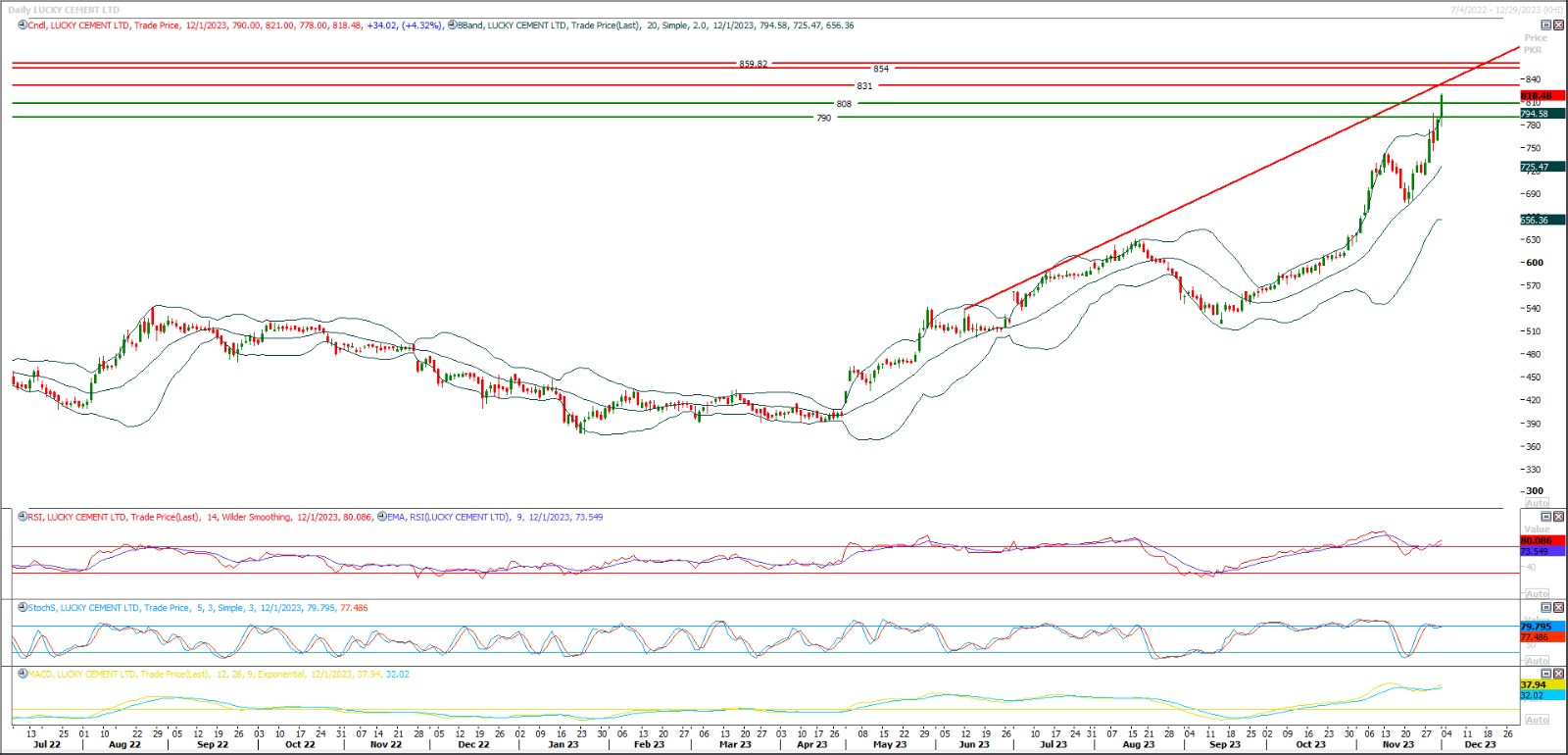Image resolution: width=1568 pixels, height=755 pixels.
Task: Open the Daily LUCKY CEMENT LTD title
Action: coord(64,10)
